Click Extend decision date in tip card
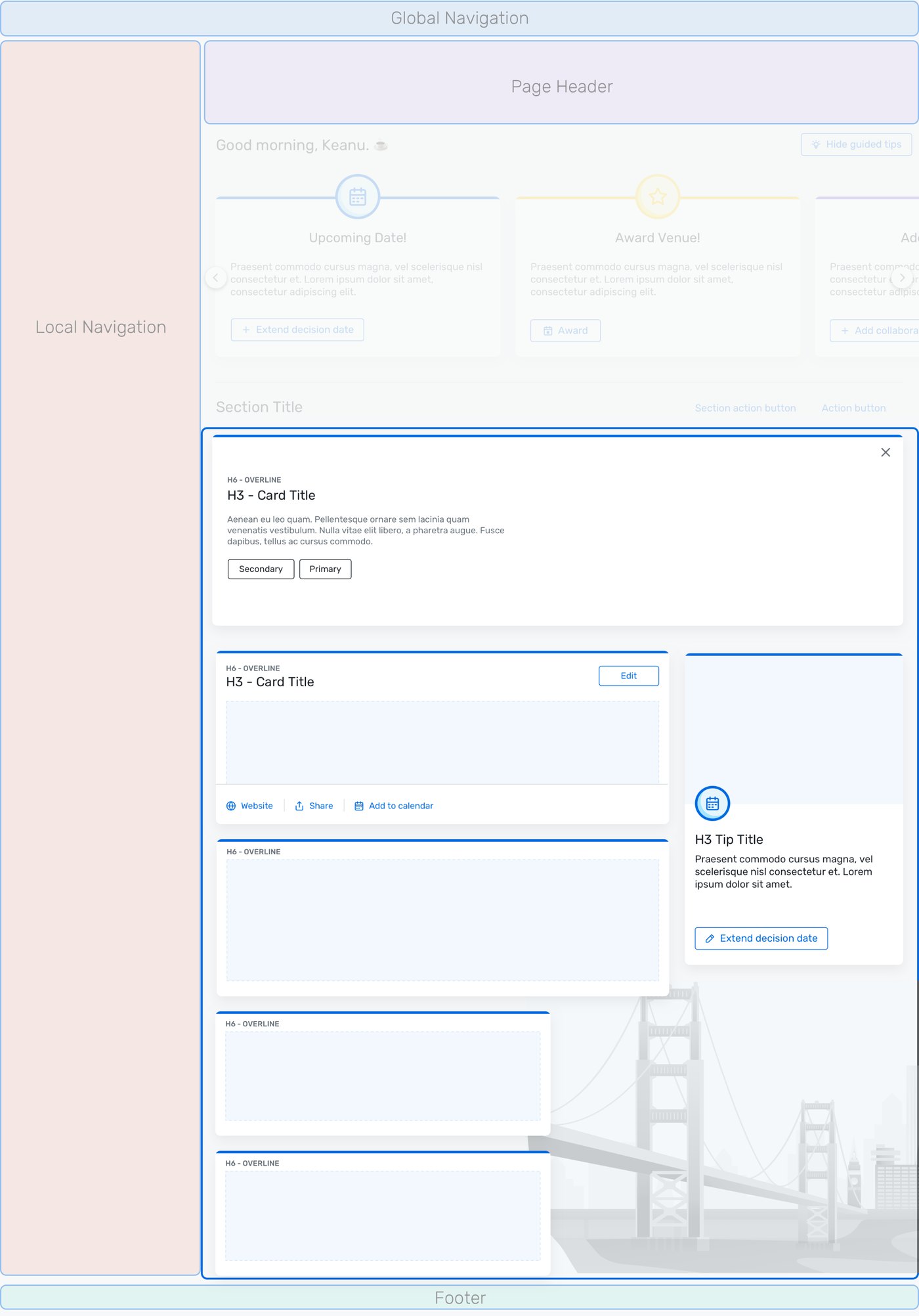The image size is (919, 1316). pos(761,938)
